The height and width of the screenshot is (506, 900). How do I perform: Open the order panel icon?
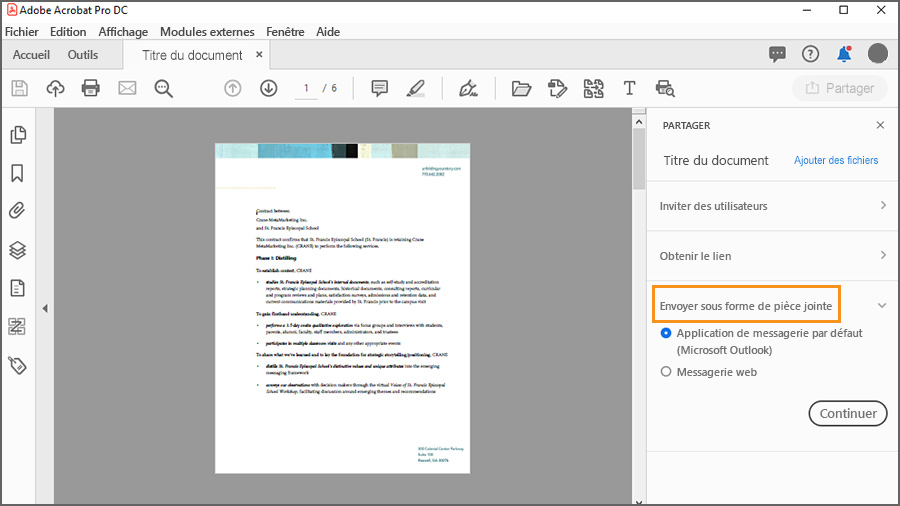pos(18,326)
